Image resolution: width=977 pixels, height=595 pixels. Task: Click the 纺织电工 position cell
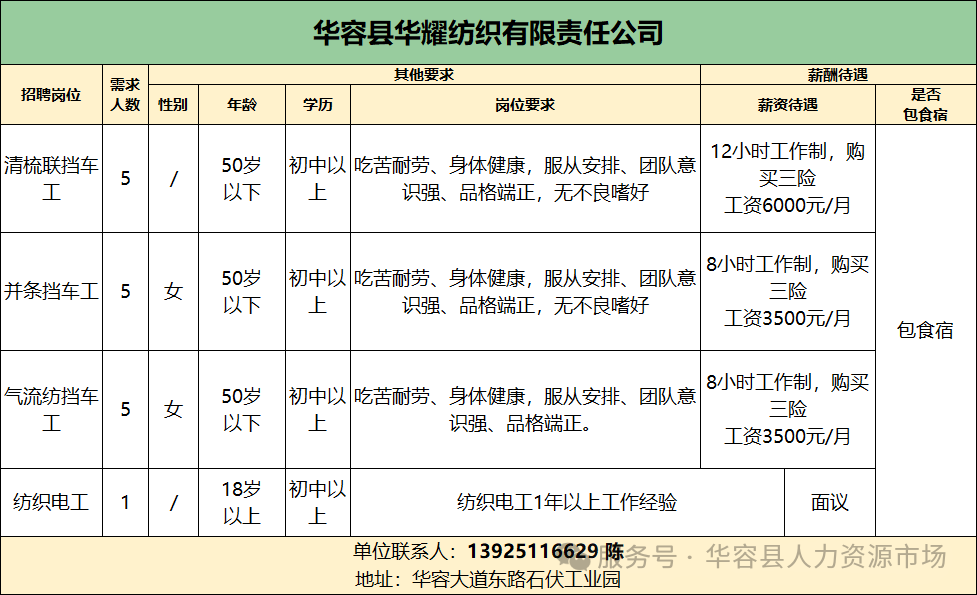coord(51,502)
